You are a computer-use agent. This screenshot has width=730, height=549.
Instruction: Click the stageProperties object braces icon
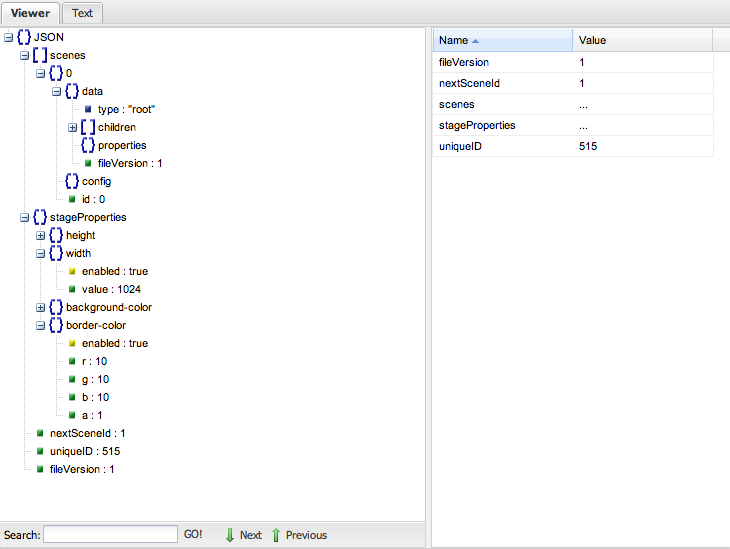point(40,217)
